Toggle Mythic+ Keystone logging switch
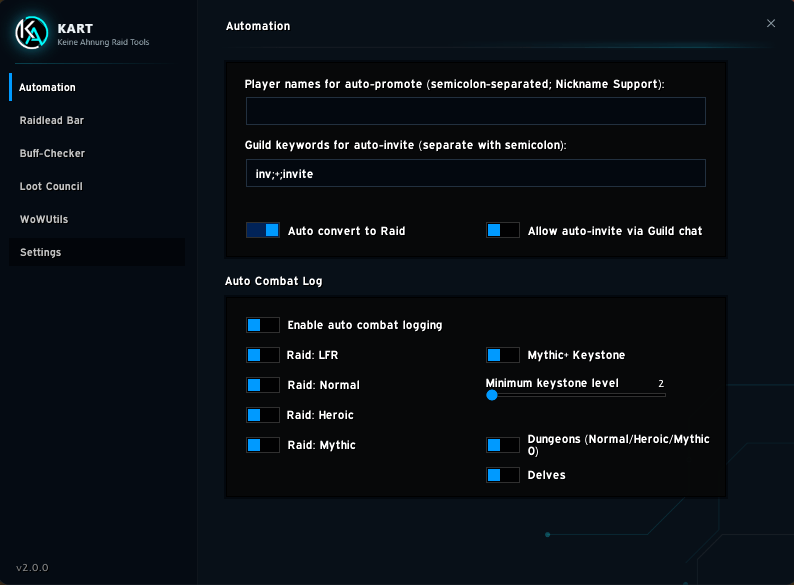This screenshot has height=585, width=794. (503, 355)
